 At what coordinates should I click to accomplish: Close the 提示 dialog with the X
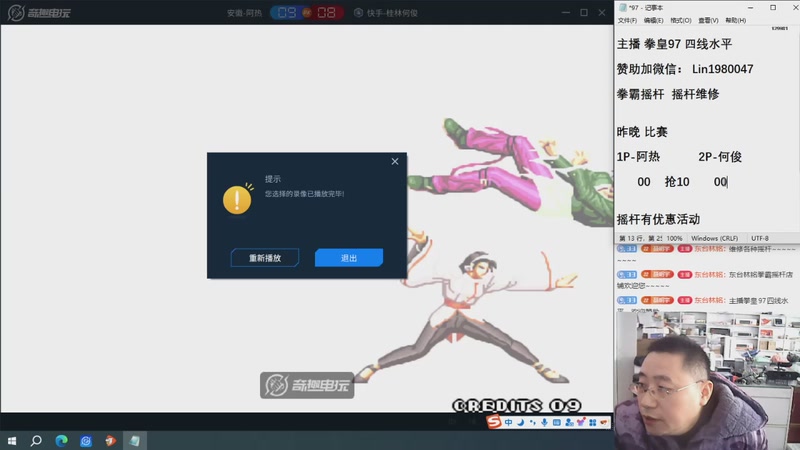395,161
